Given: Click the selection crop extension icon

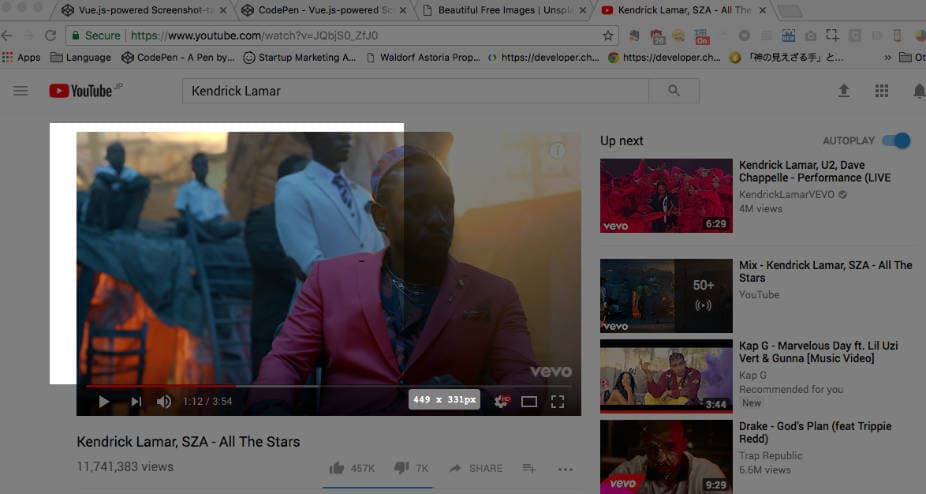Looking at the screenshot, I should click(x=833, y=35).
